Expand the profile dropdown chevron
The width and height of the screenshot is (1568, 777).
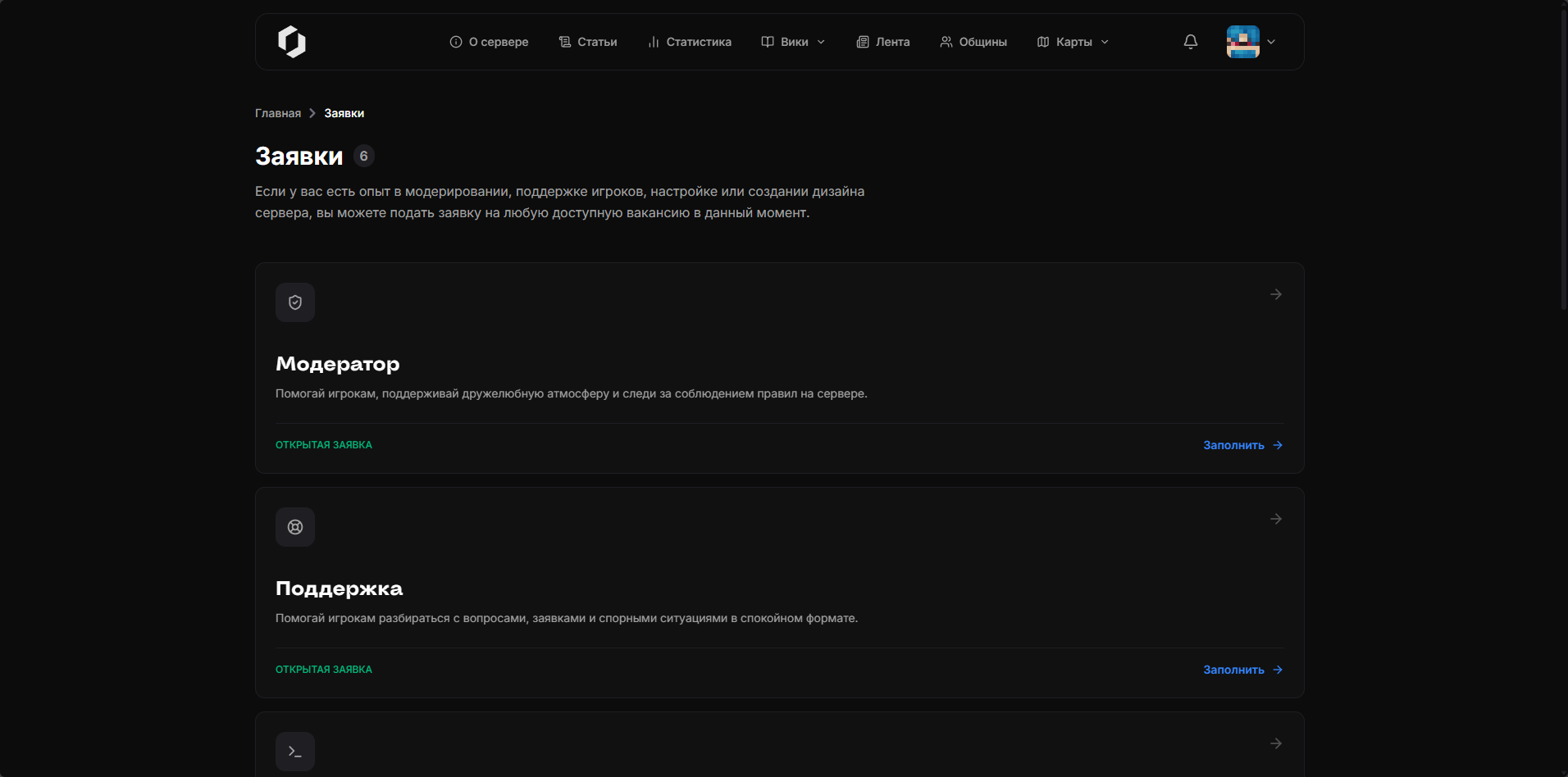1271,42
